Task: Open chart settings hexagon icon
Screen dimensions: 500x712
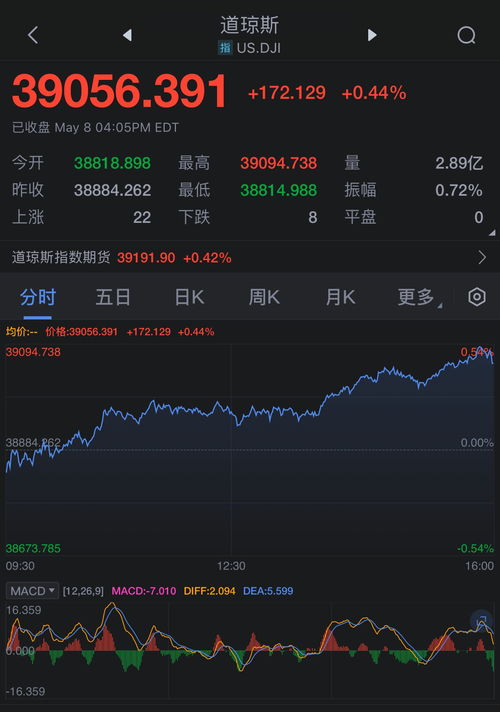Action: coord(477,297)
